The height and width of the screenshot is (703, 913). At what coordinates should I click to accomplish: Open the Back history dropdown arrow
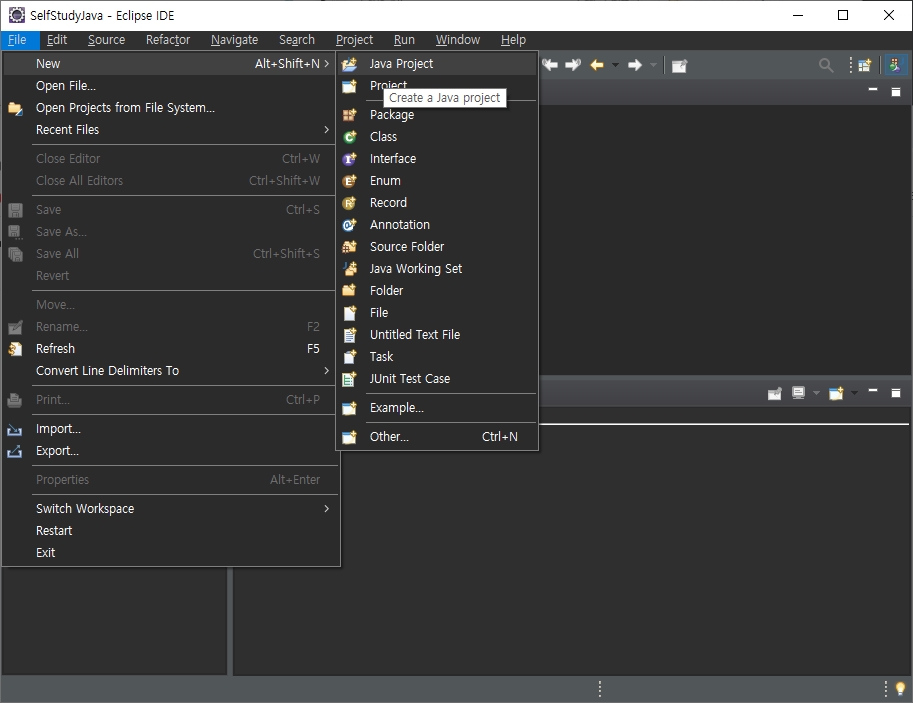(615, 65)
